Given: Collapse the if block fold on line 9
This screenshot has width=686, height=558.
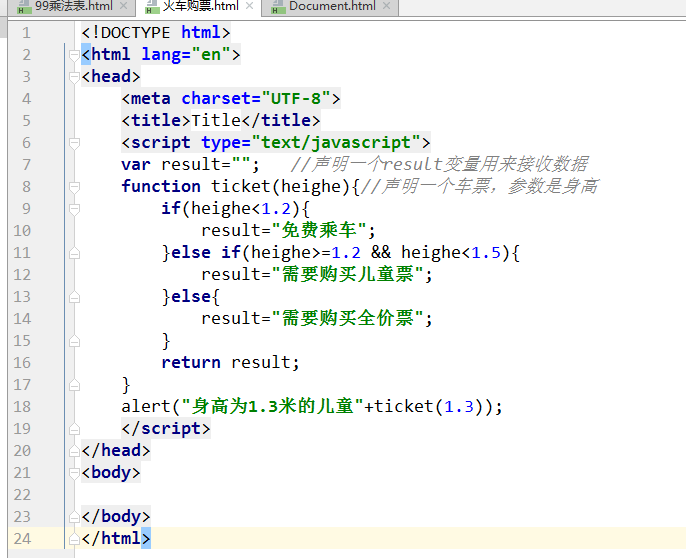Looking at the screenshot, I should (x=74, y=209).
